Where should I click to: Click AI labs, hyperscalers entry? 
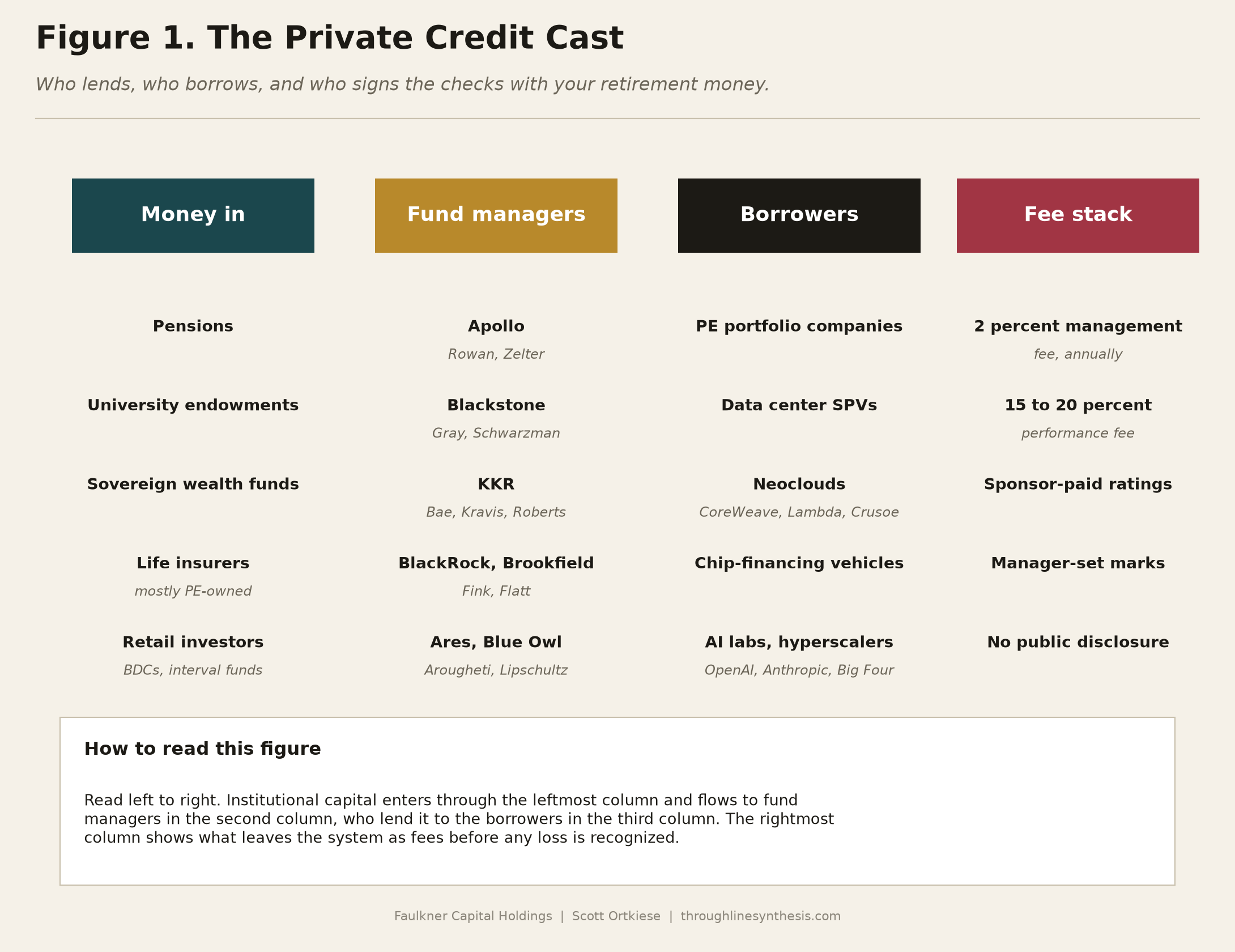[799, 642]
